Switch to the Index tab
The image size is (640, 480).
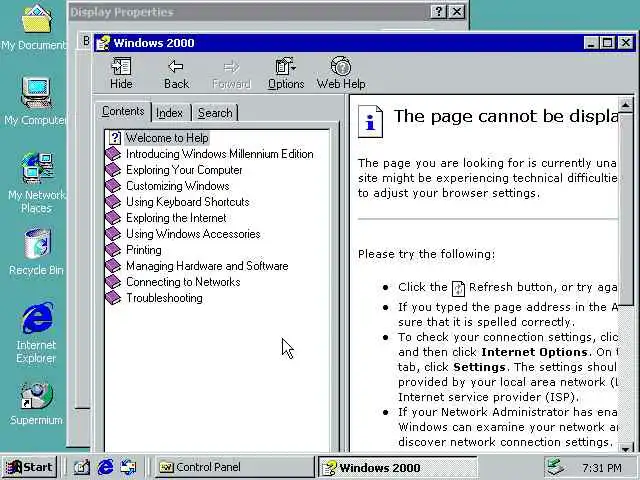[x=169, y=113]
